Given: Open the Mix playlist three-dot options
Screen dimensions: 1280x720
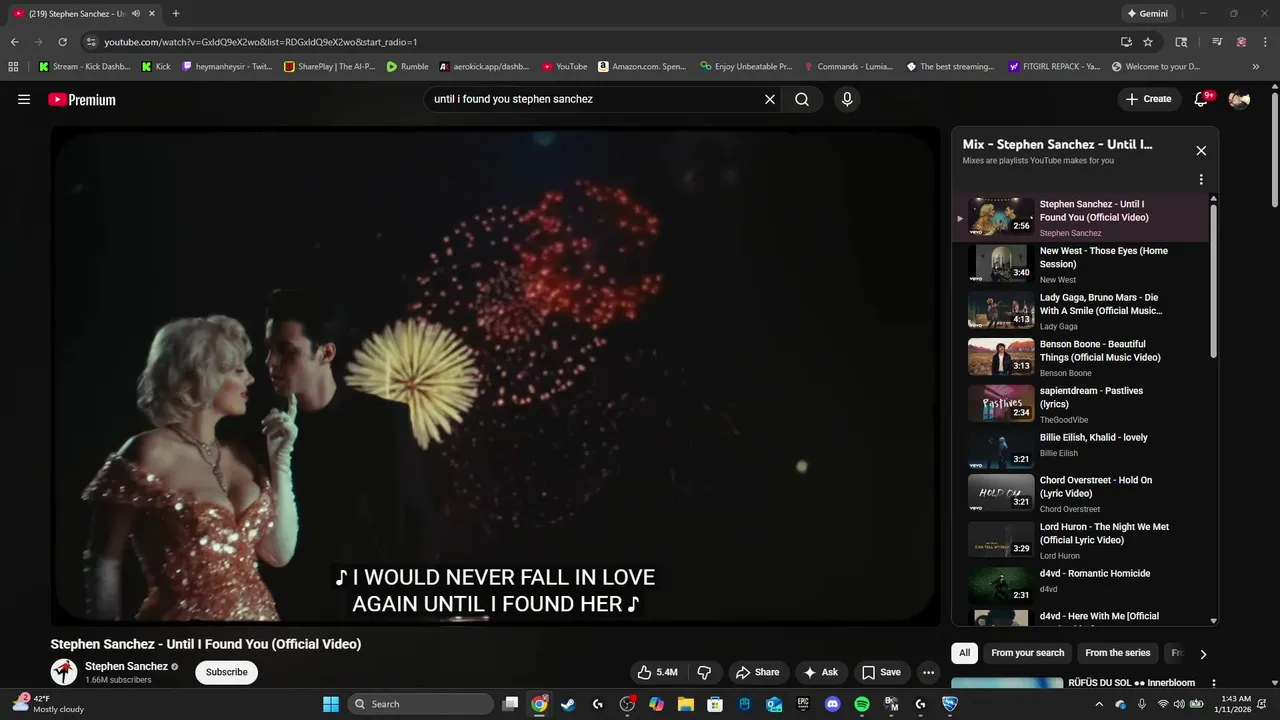Looking at the screenshot, I should [1201, 180].
